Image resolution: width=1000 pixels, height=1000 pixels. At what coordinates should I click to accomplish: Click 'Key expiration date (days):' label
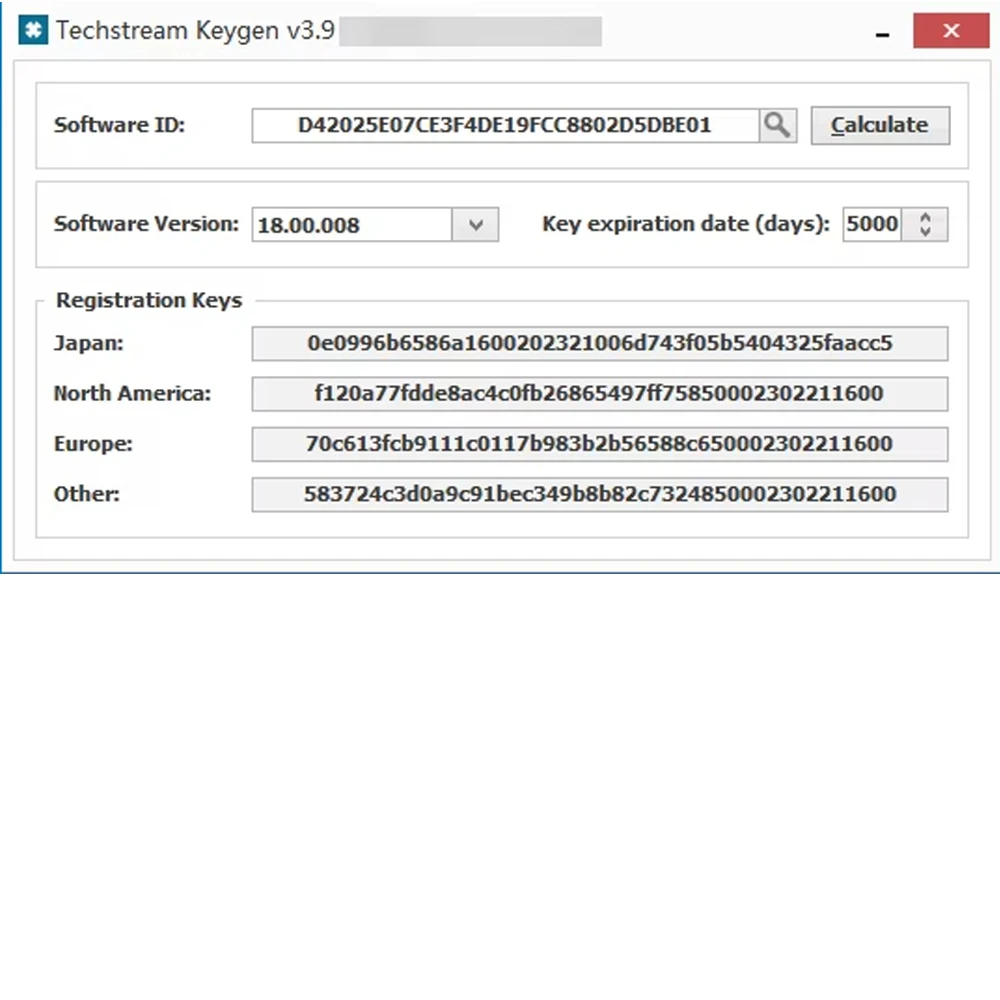click(x=686, y=224)
